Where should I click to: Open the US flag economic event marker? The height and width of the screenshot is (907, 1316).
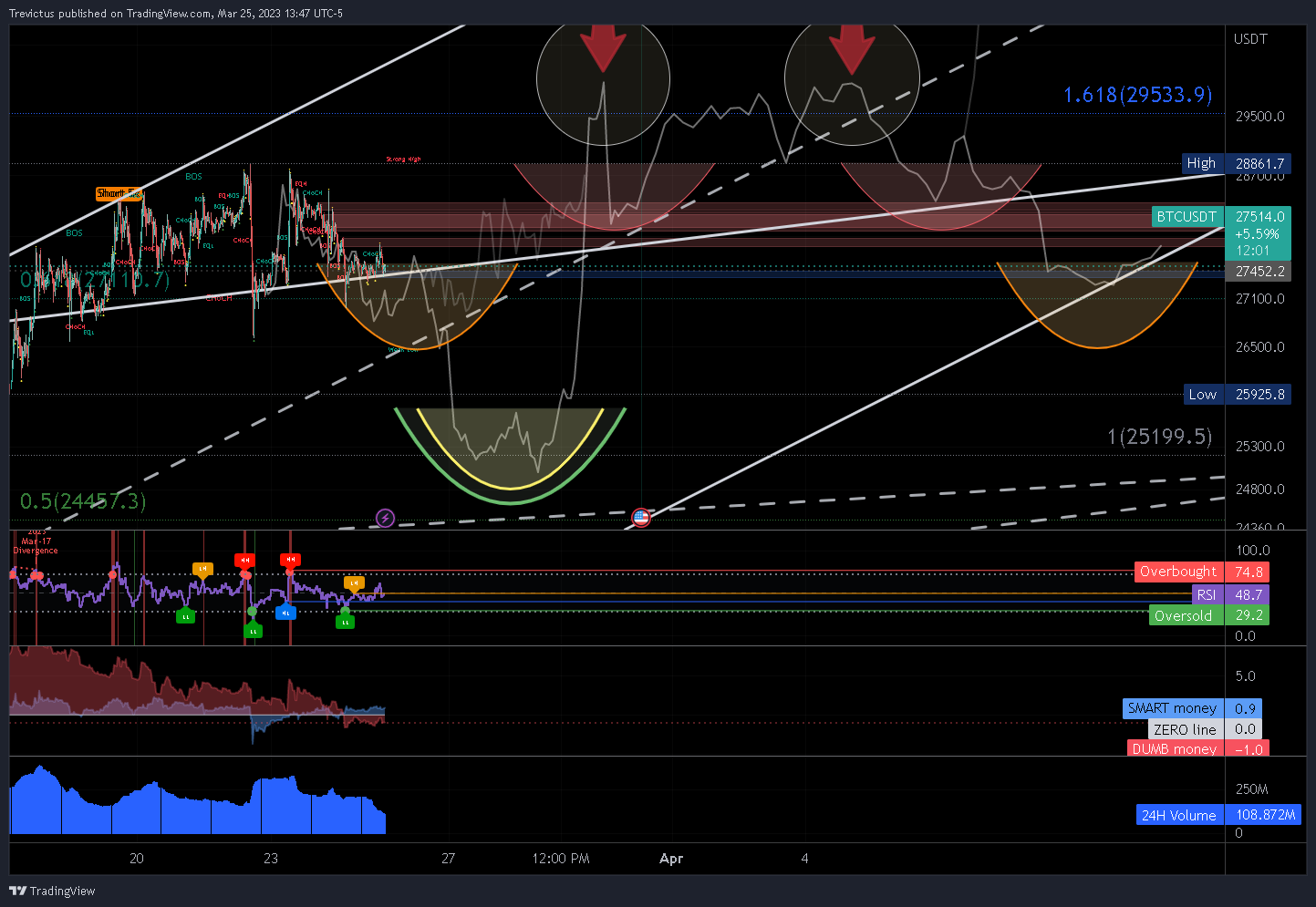(641, 519)
